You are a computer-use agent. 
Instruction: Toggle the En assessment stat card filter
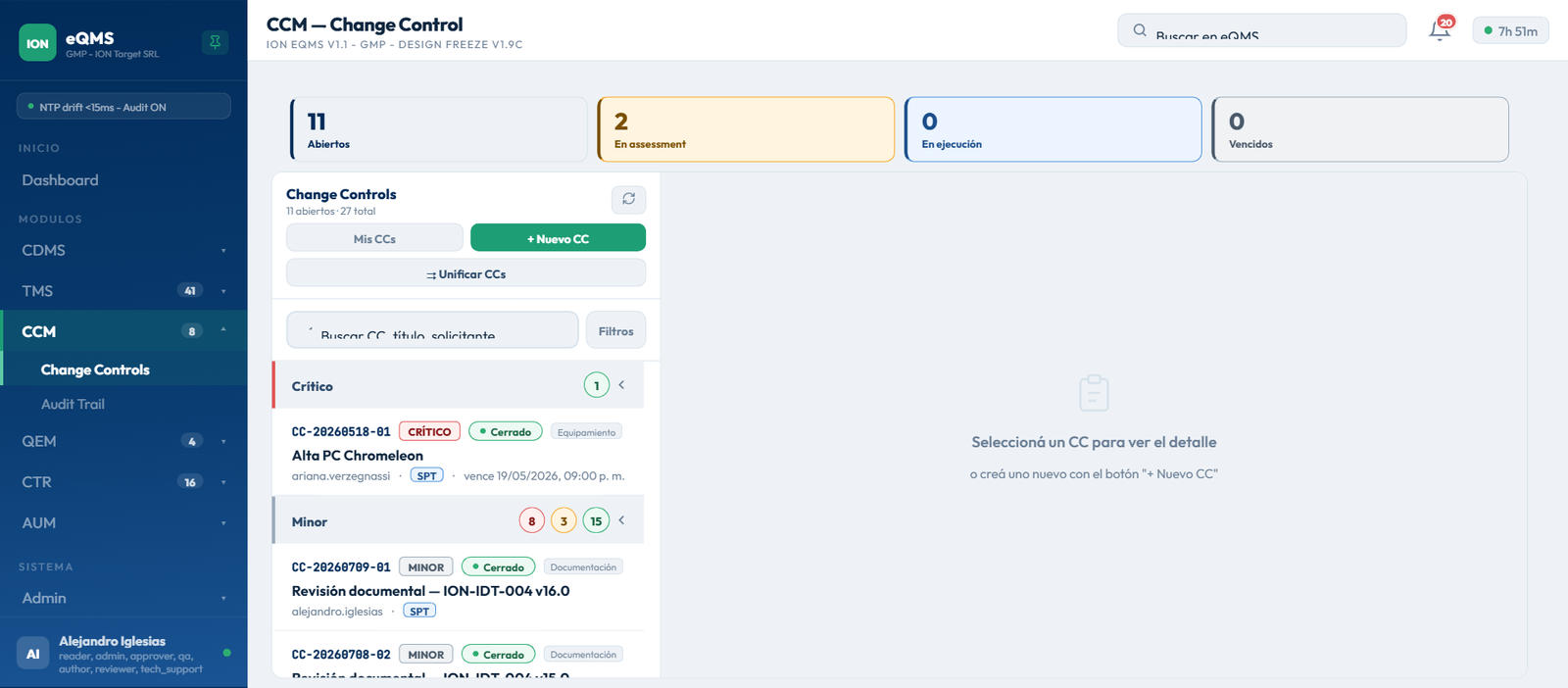pyautogui.click(x=746, y=129)
